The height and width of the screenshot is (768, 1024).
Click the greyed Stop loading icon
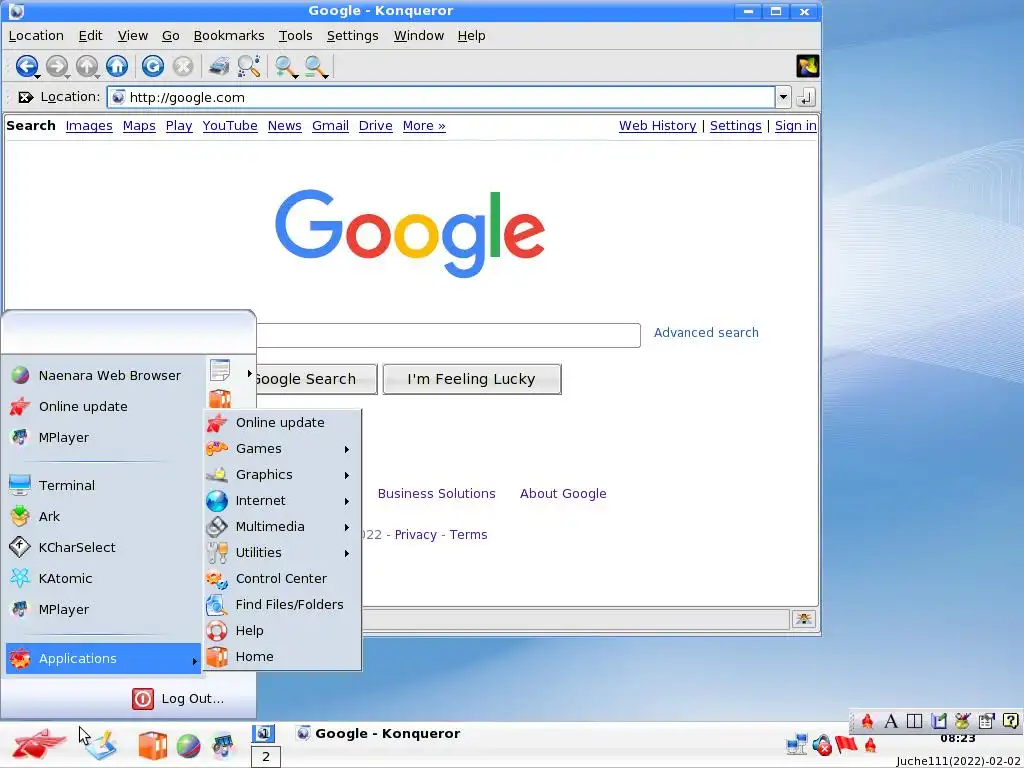tap(183, 66)
